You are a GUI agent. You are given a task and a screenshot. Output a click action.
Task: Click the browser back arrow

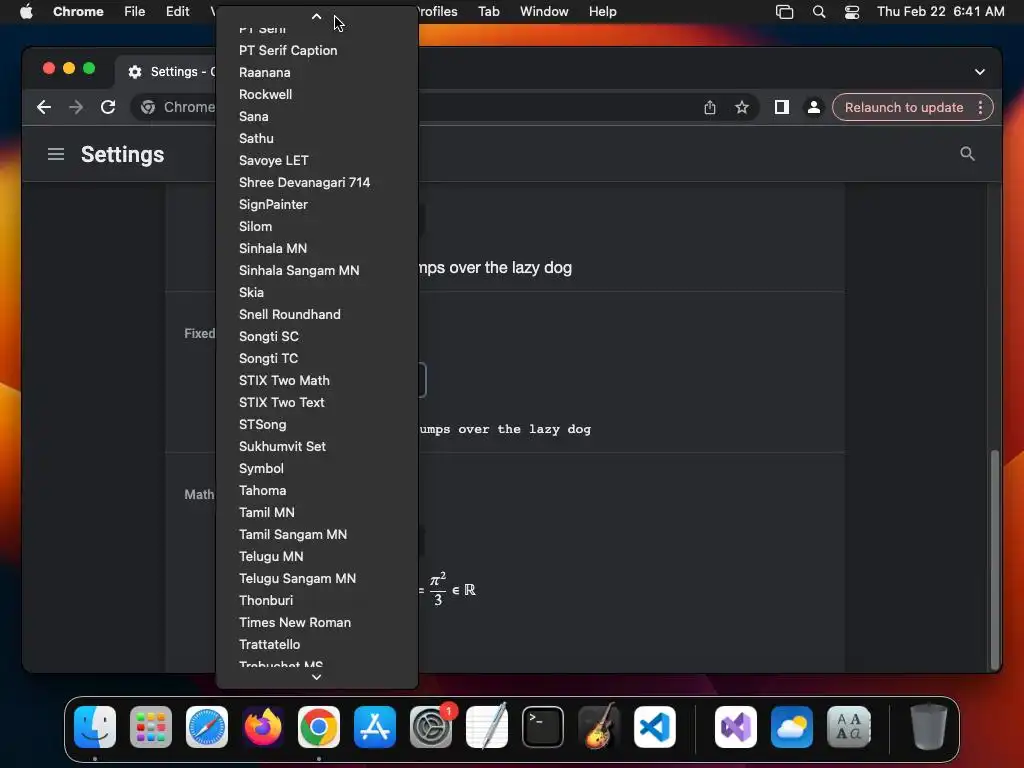coord(44,107)
